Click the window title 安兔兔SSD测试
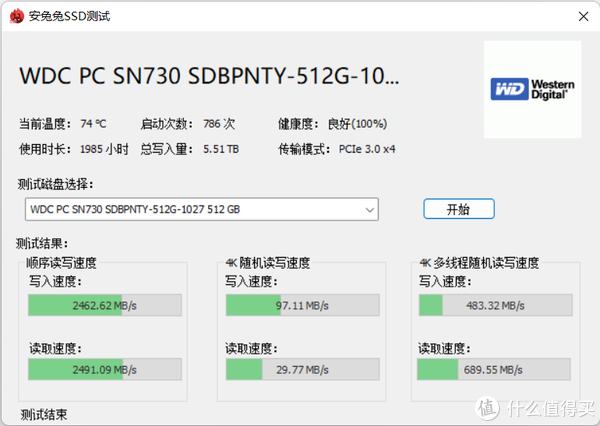 click(x=69, y=16)
